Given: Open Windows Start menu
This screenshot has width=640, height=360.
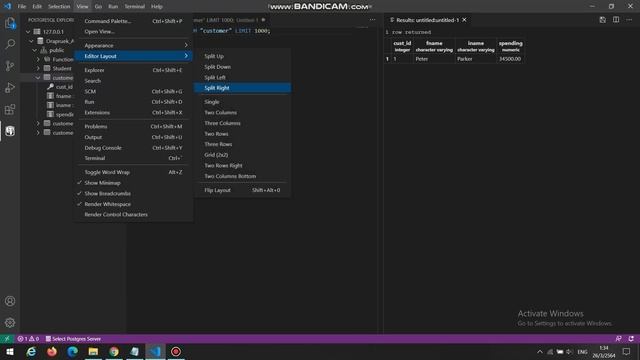Looking at the screenshot, I should pyautogui.click(x=10, y=351).
